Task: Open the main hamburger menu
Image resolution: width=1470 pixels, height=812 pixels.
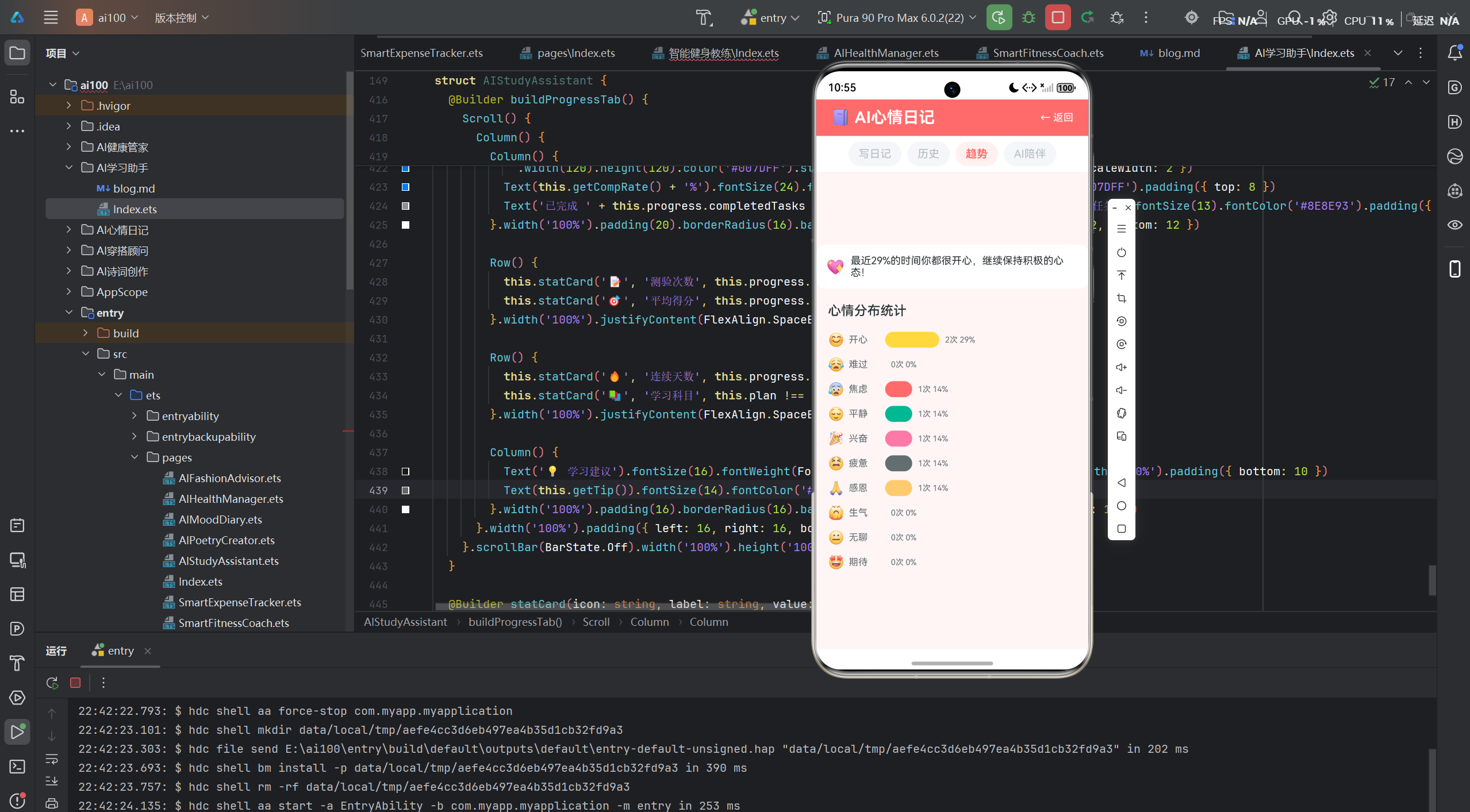Action: 51,18
